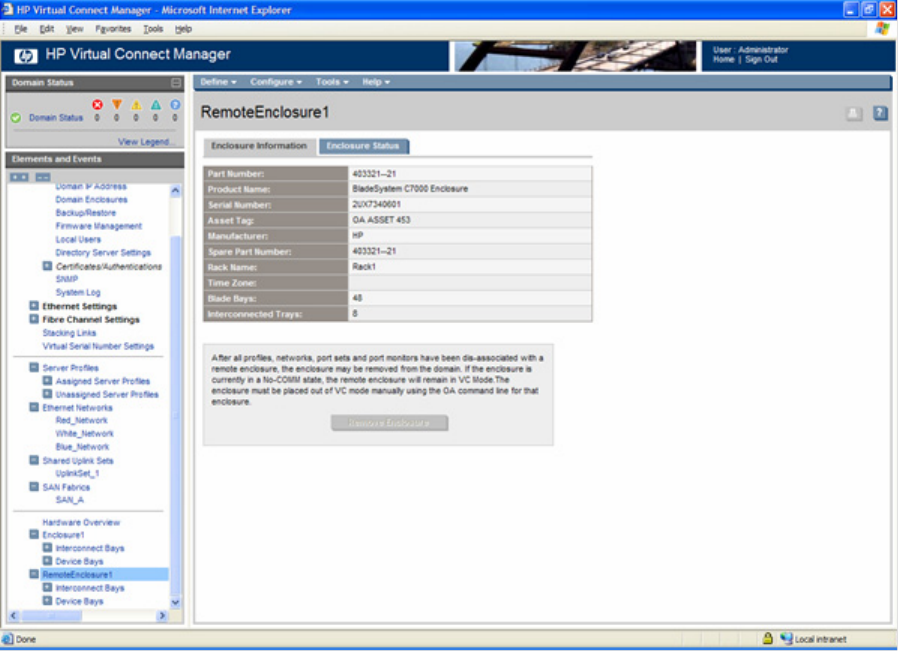The width and height of the screenshot is (899, 652).
Task: Collapse the Shared Uplink Sets node
Action: 34,460
